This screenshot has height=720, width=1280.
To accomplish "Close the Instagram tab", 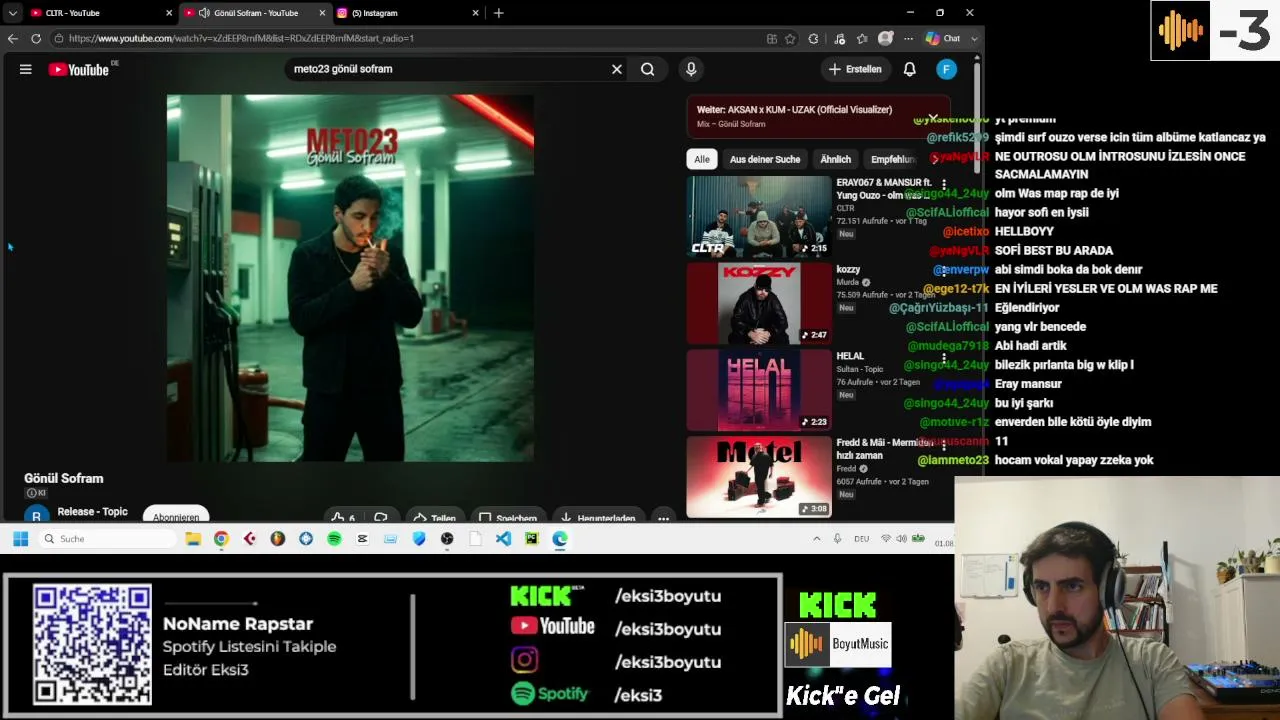I will point(475,13).
